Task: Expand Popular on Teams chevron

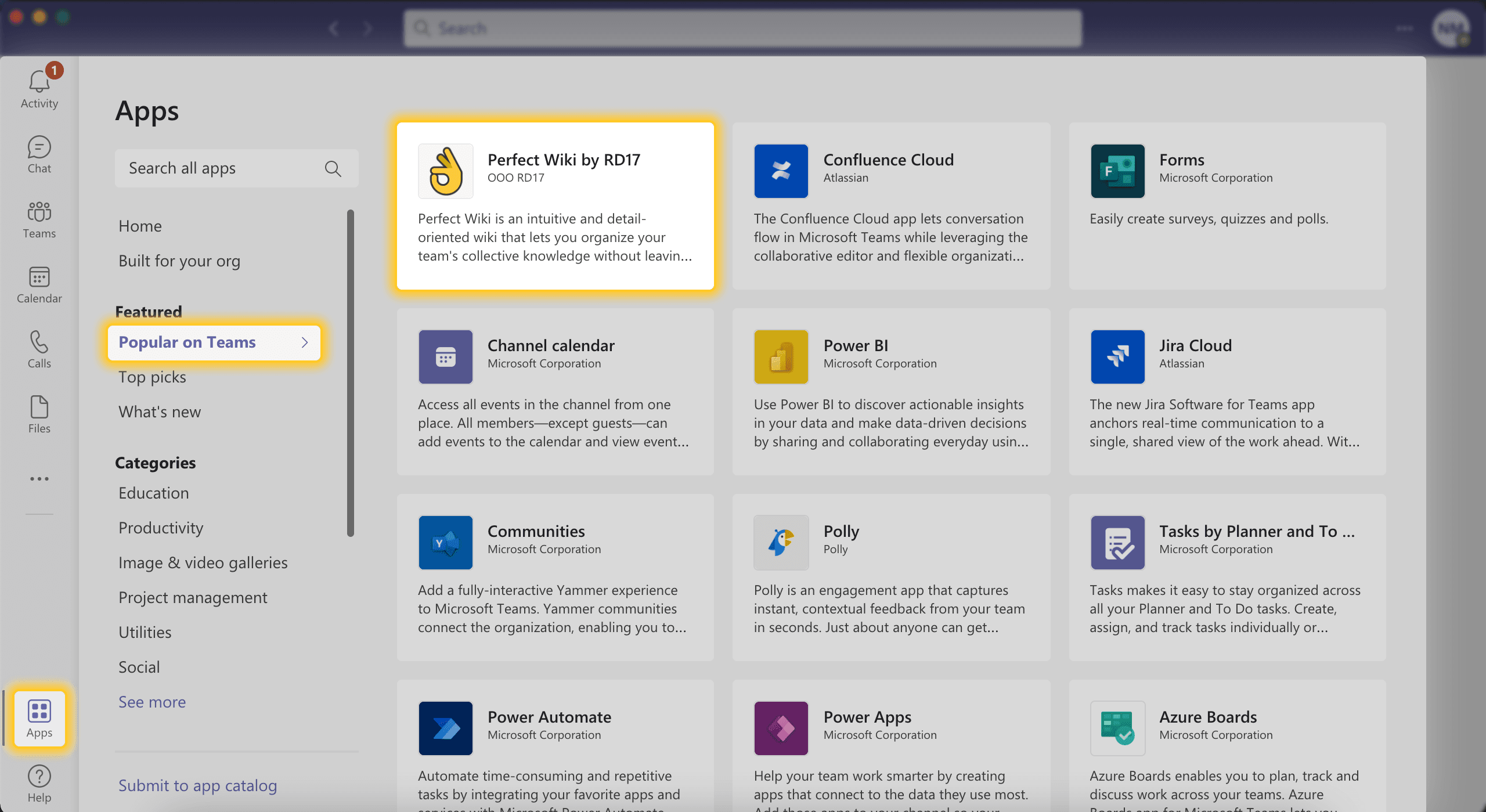Action: [305, 342]
